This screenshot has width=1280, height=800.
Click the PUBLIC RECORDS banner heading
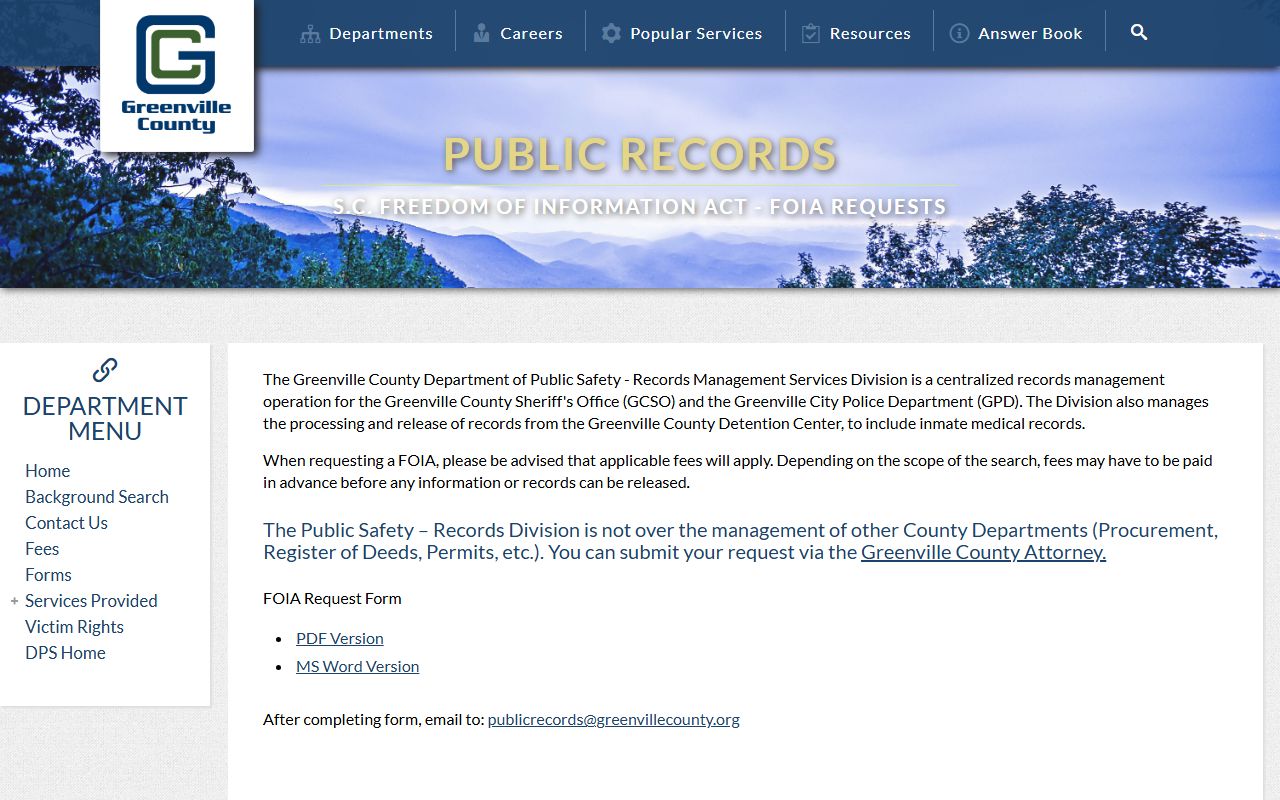pos(640,154)
